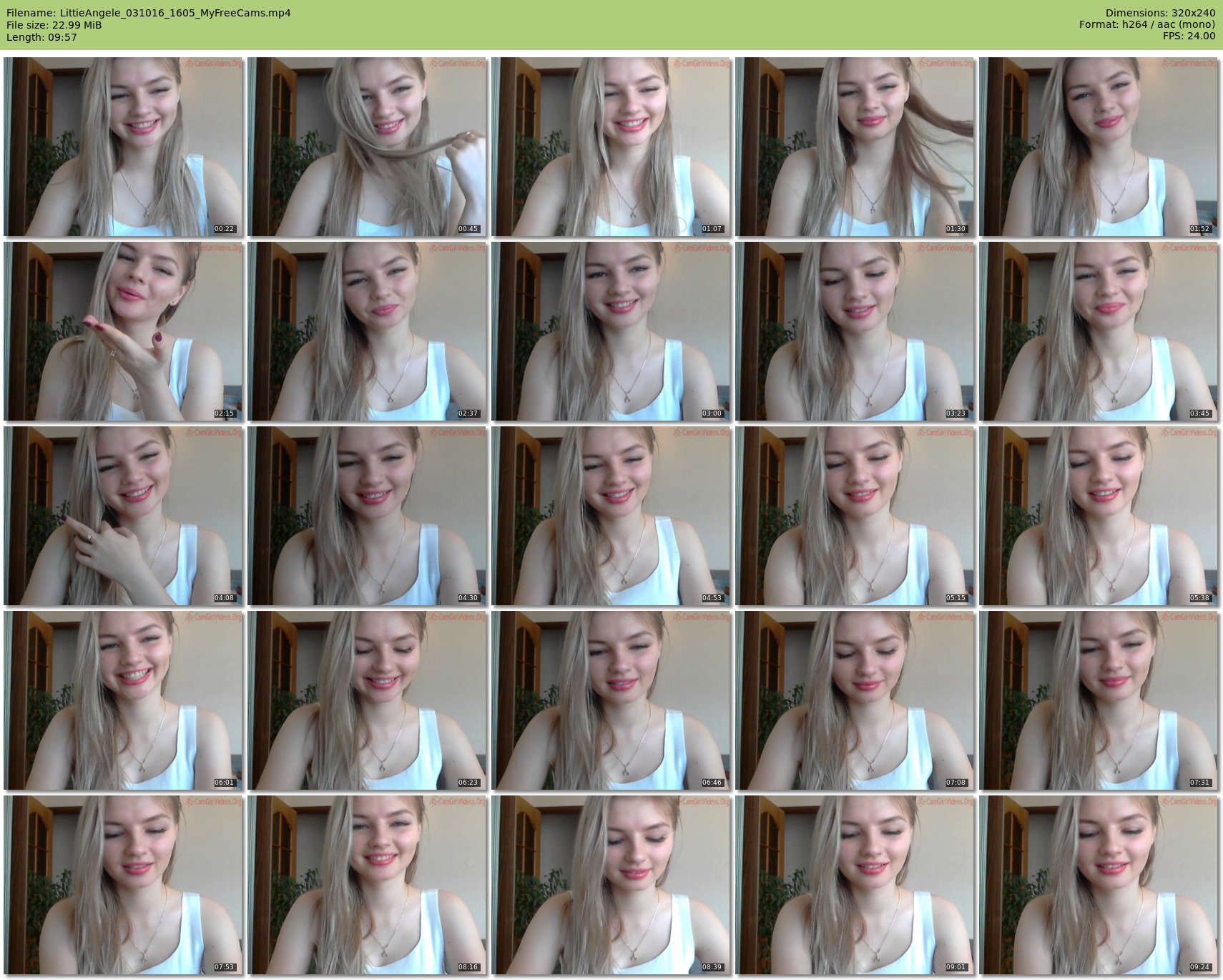
Task: Select the 02:15 hand gesture thumbnail
Action: tap(123, 331)
